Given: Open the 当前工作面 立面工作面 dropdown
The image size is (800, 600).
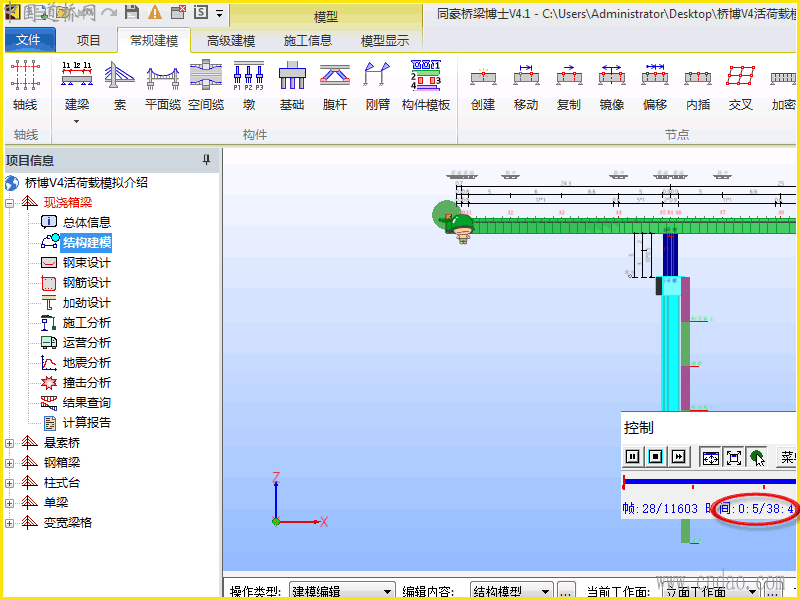Looking at the screenshot, I should pyautogui.click(x=710, y=591).
